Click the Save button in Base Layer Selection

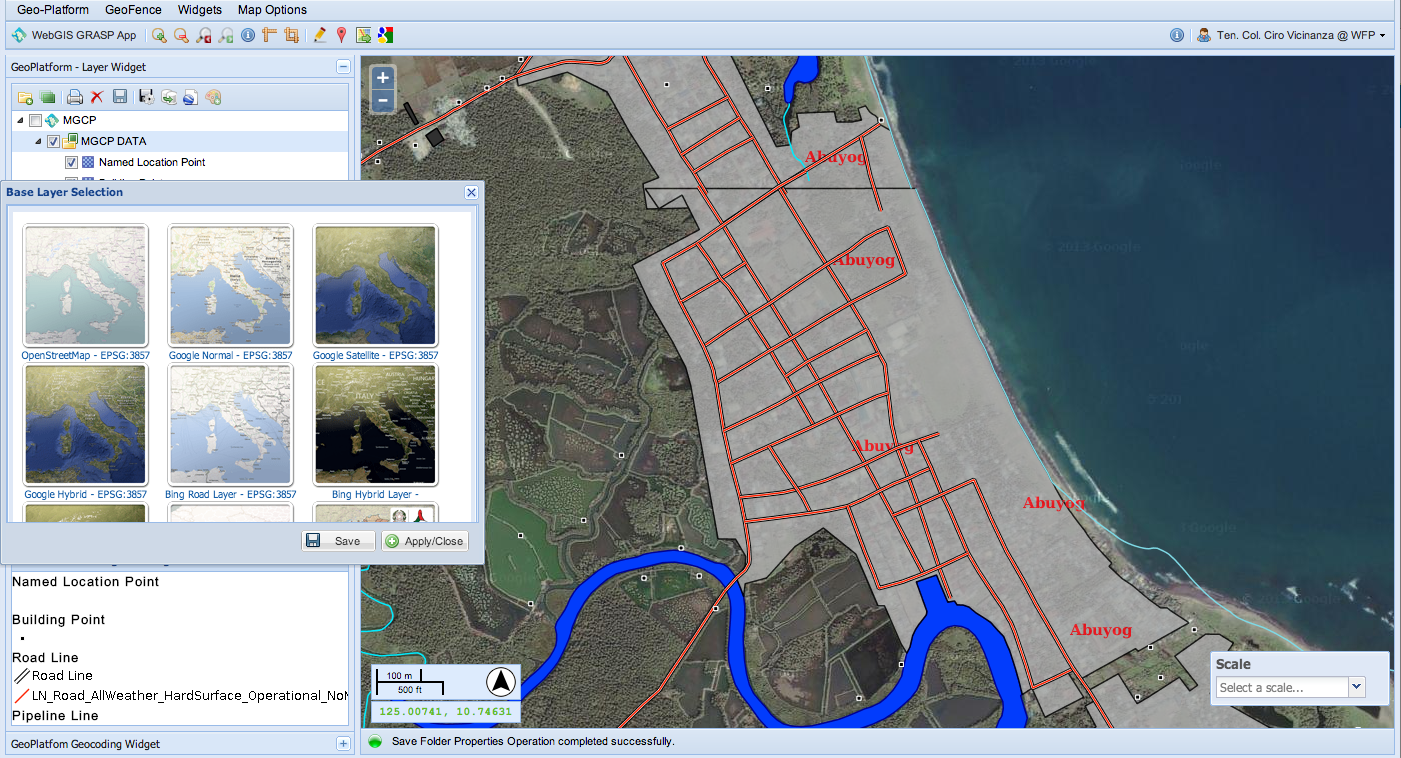(338, 541)
